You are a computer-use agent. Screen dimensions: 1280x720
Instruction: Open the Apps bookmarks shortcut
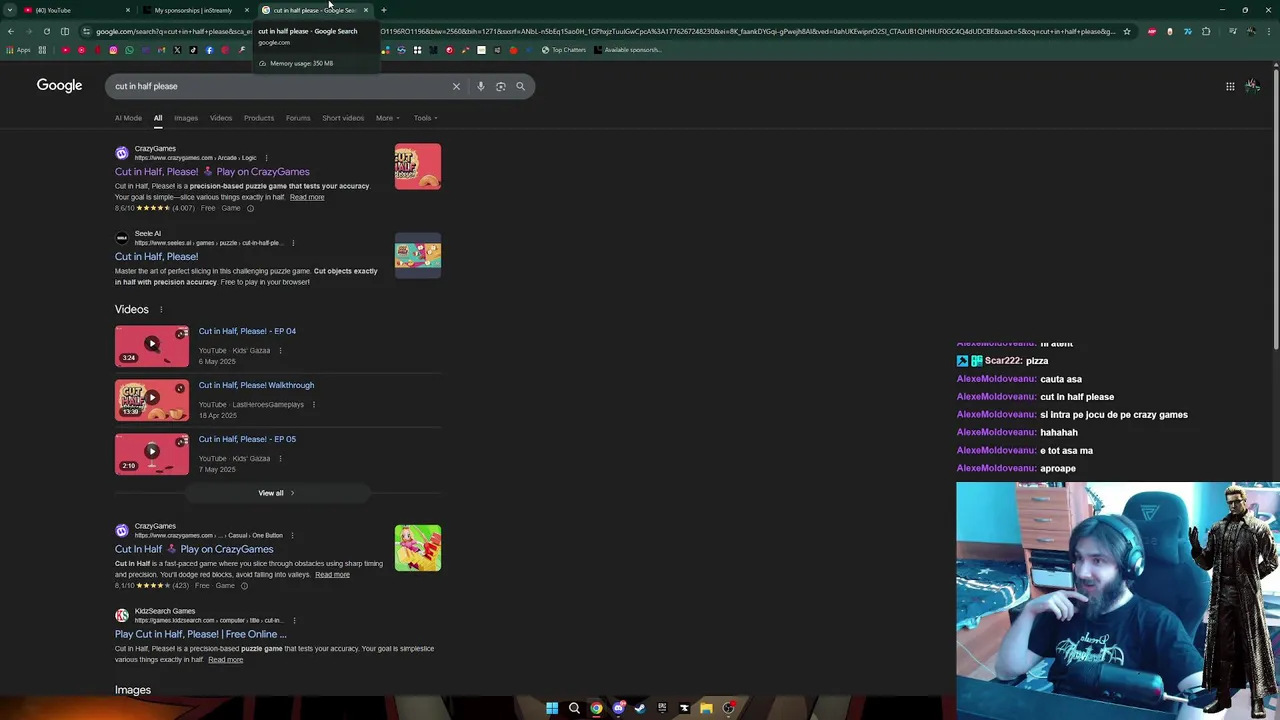coord(18,50)
